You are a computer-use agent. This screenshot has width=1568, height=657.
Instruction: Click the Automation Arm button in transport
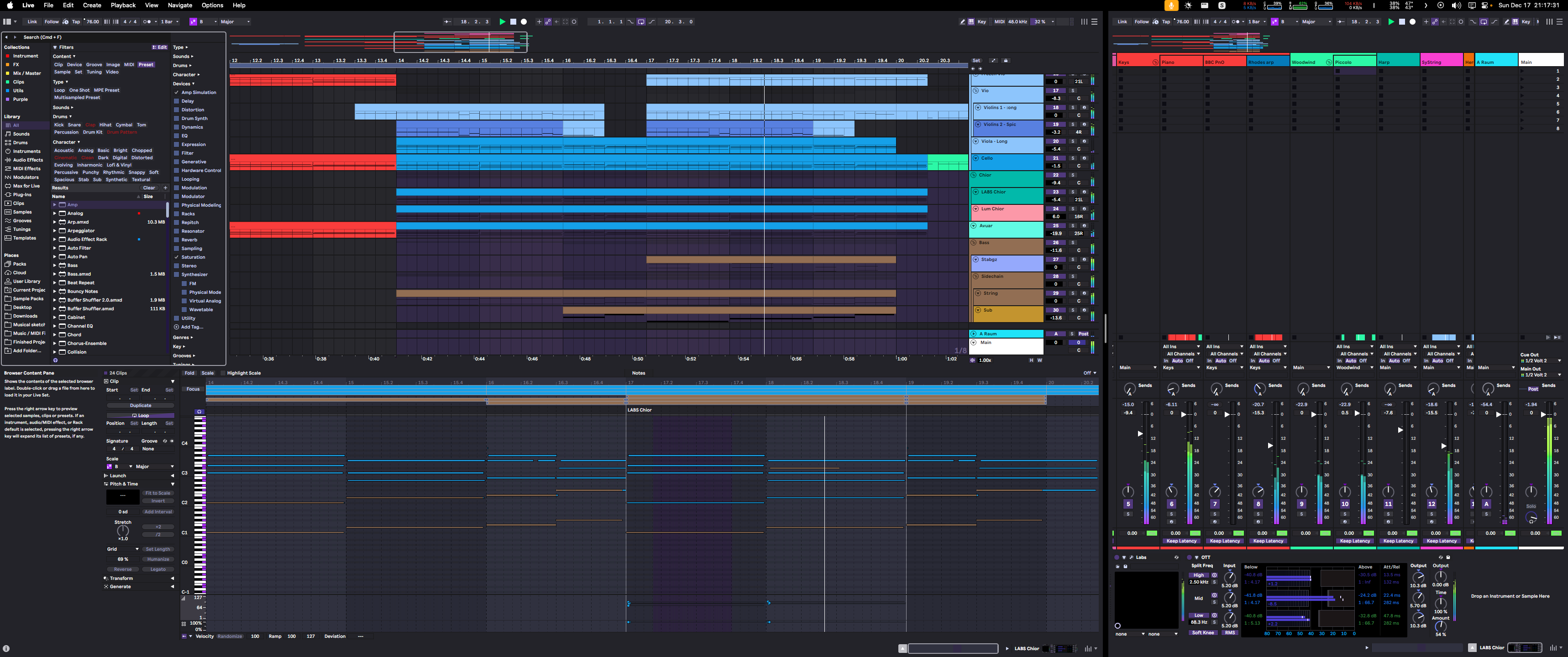(x=548, y=22)
